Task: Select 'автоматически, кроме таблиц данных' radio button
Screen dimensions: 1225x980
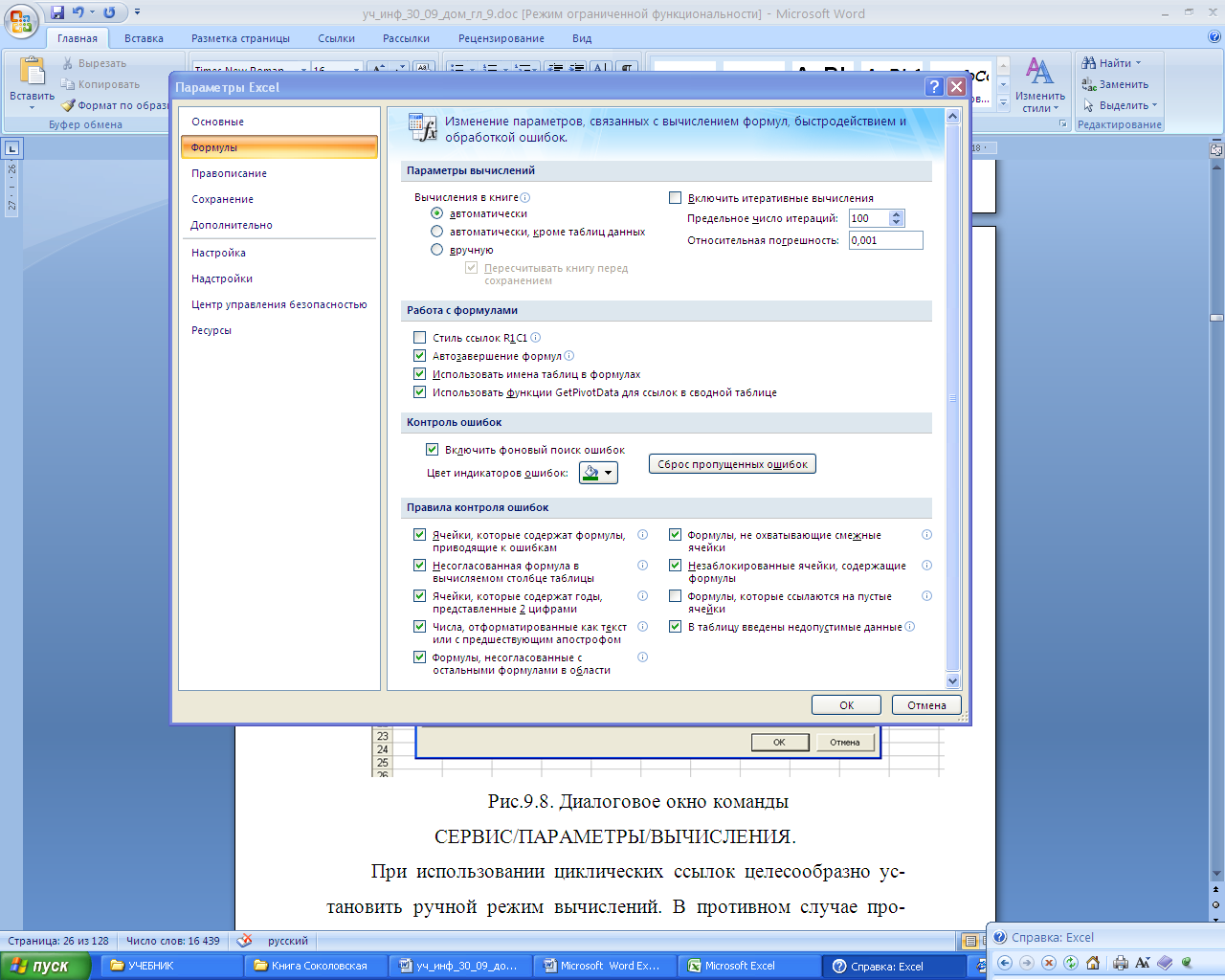Action: tap(436, 232)
